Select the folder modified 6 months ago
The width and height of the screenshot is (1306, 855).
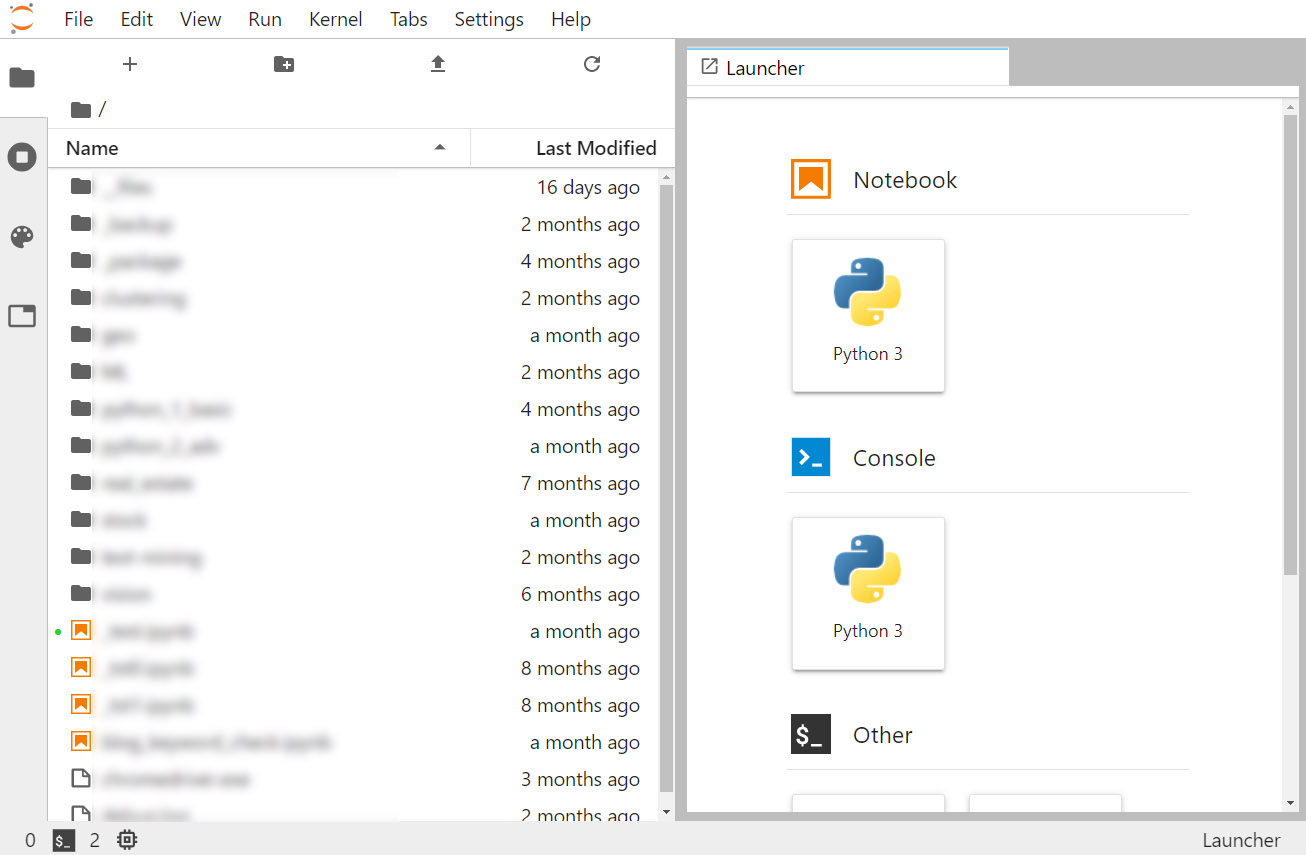[x=355, y=594]
